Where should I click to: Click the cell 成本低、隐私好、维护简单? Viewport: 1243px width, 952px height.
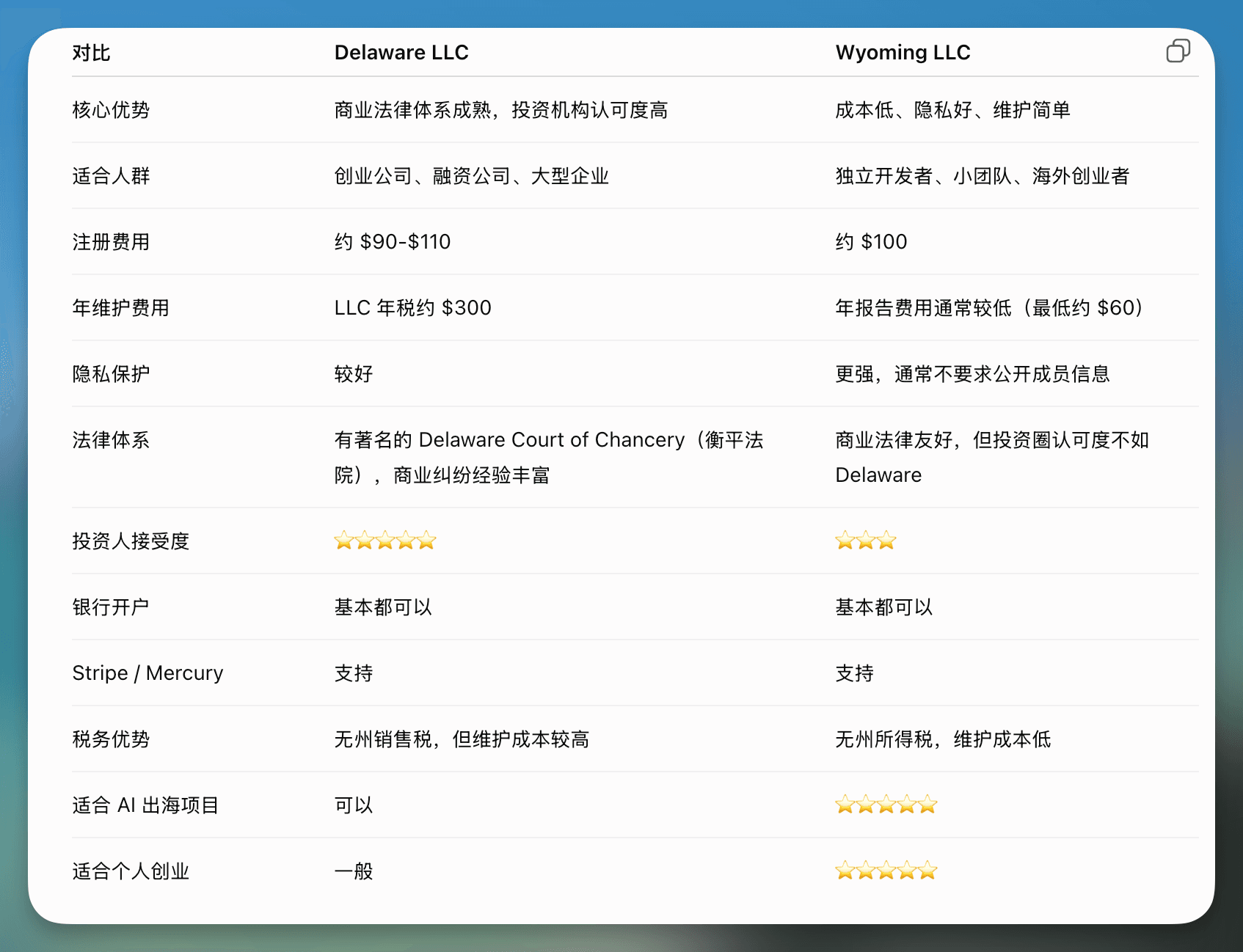952,110
